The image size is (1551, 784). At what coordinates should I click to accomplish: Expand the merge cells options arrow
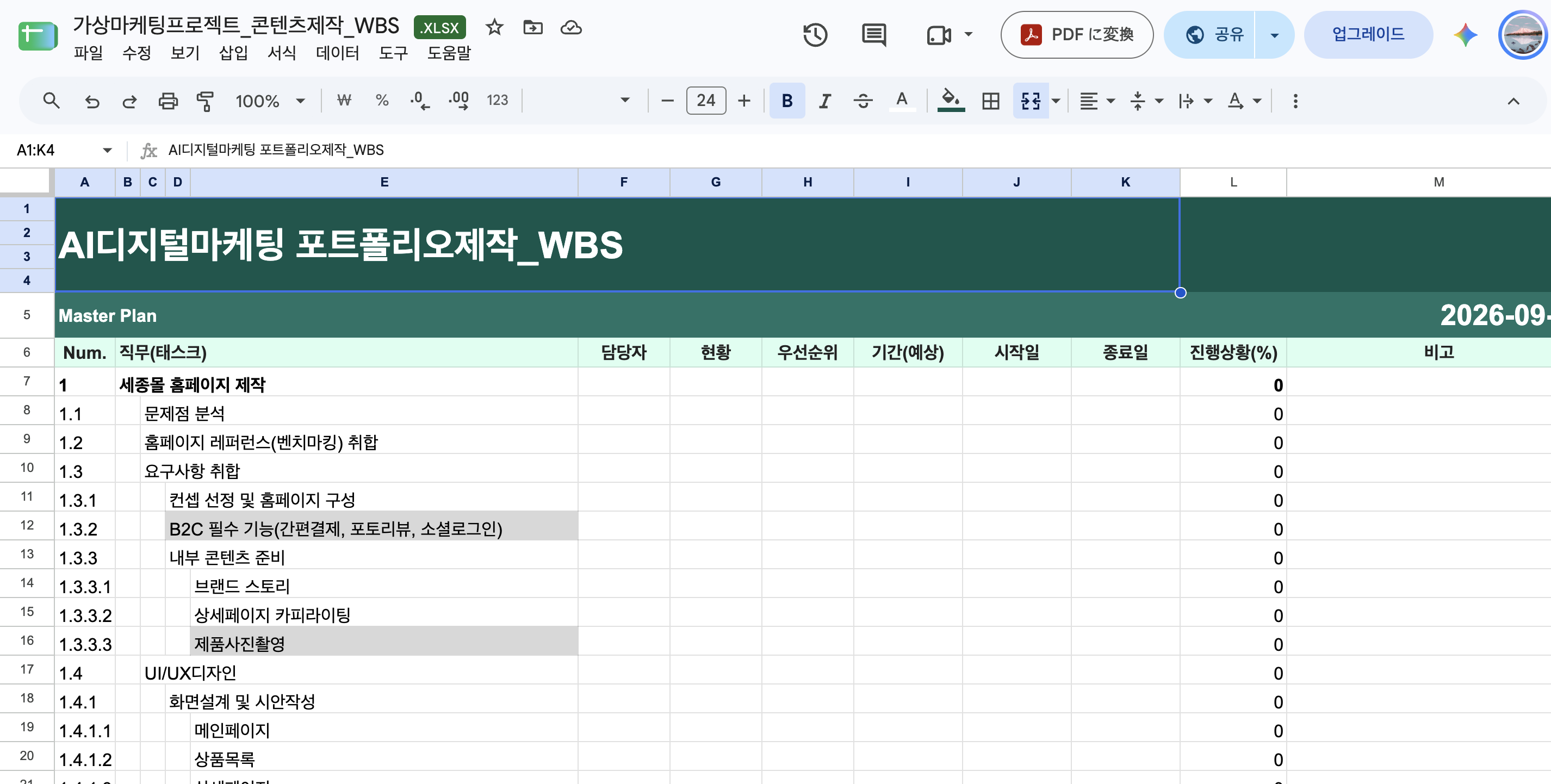click(x=1056, y=101)
